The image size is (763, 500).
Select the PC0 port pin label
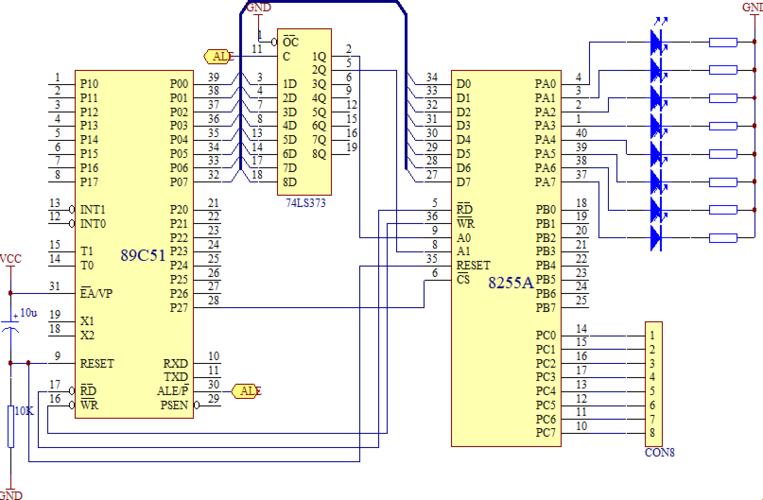(x=545, y=336)
